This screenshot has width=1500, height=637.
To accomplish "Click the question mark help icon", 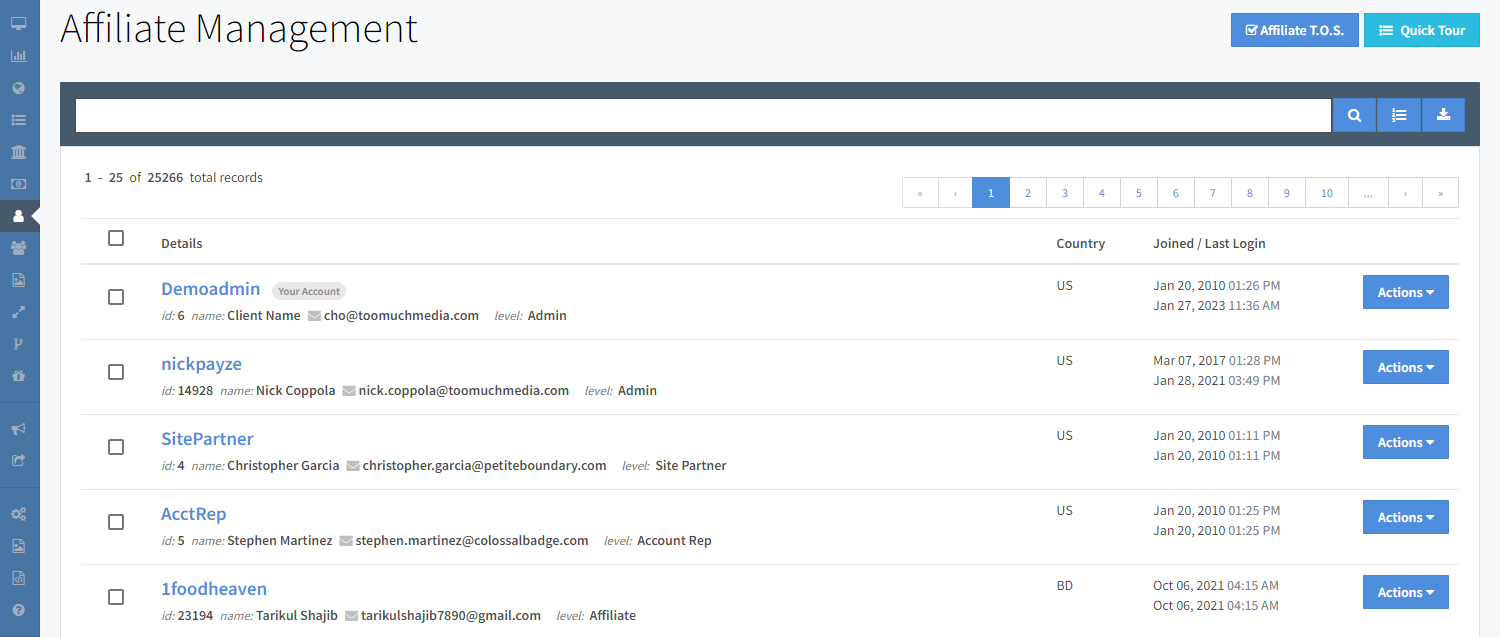I will tap(18, 610).
